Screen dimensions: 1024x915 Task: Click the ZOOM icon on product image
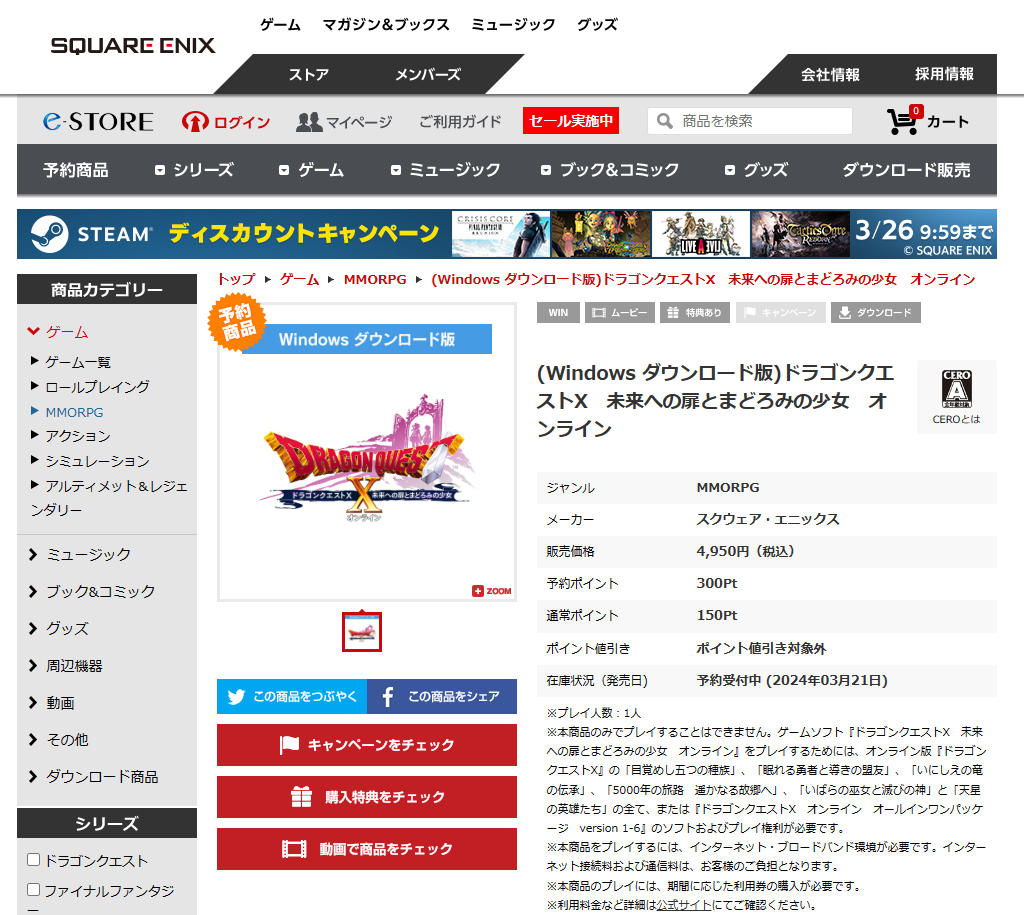pyautogui.click(x=492, y=591)
